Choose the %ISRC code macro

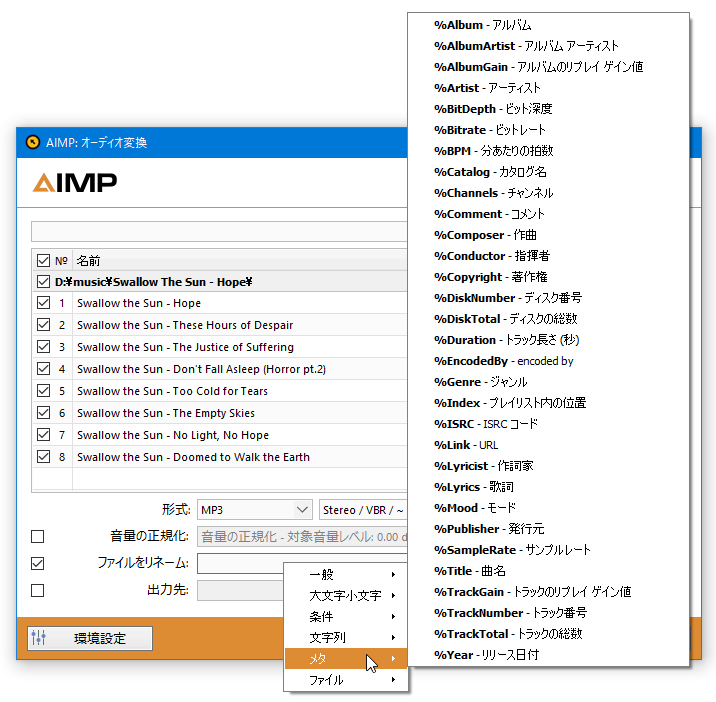[x=548, y=424]
